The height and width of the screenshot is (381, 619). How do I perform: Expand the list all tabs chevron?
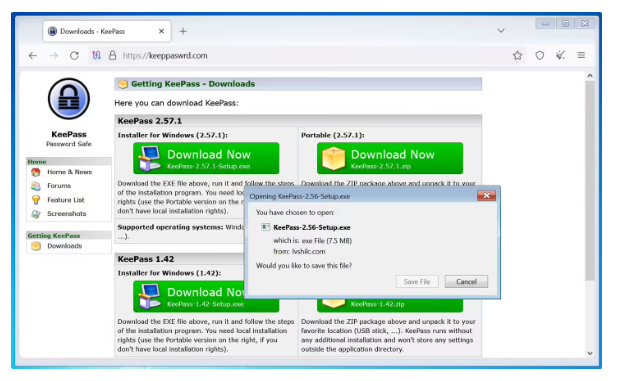tap(501, 31)
